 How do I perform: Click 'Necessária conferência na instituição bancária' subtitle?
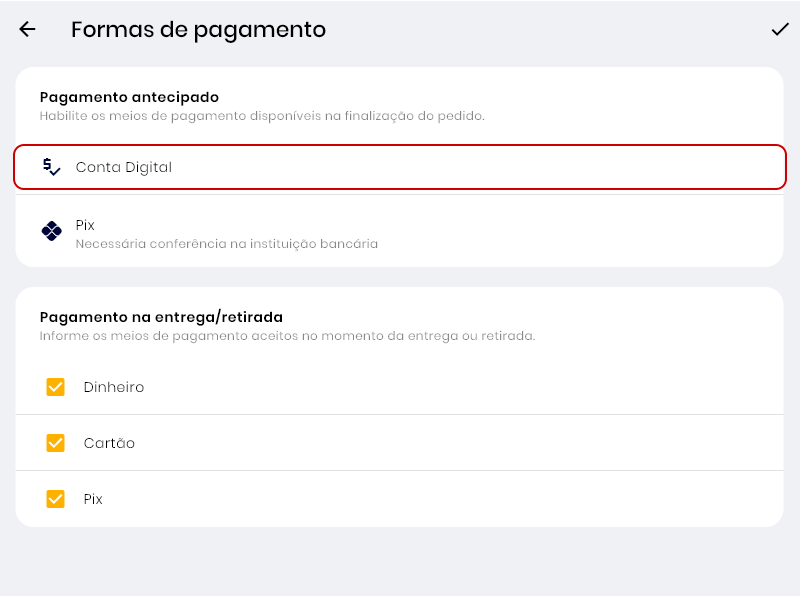[227, 243]
